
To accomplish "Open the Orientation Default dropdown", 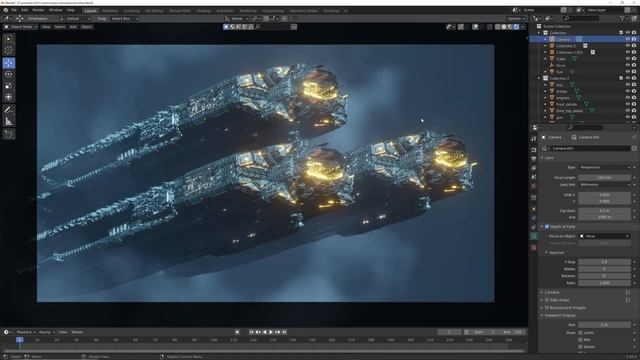I will 75,19.
